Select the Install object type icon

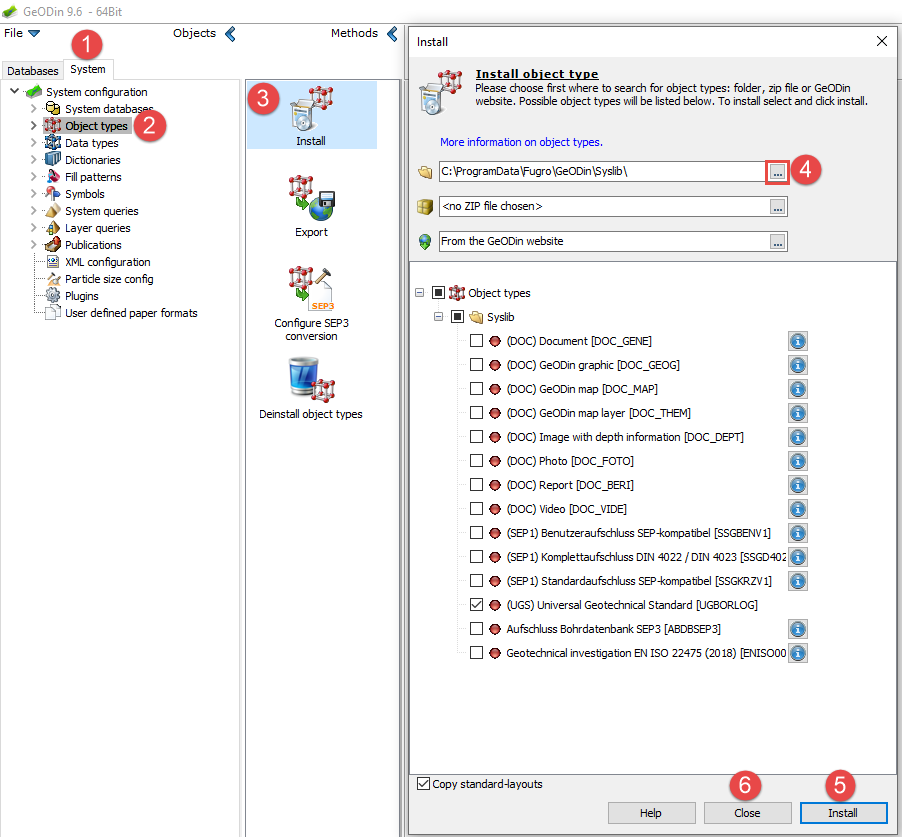pos(311,110)
